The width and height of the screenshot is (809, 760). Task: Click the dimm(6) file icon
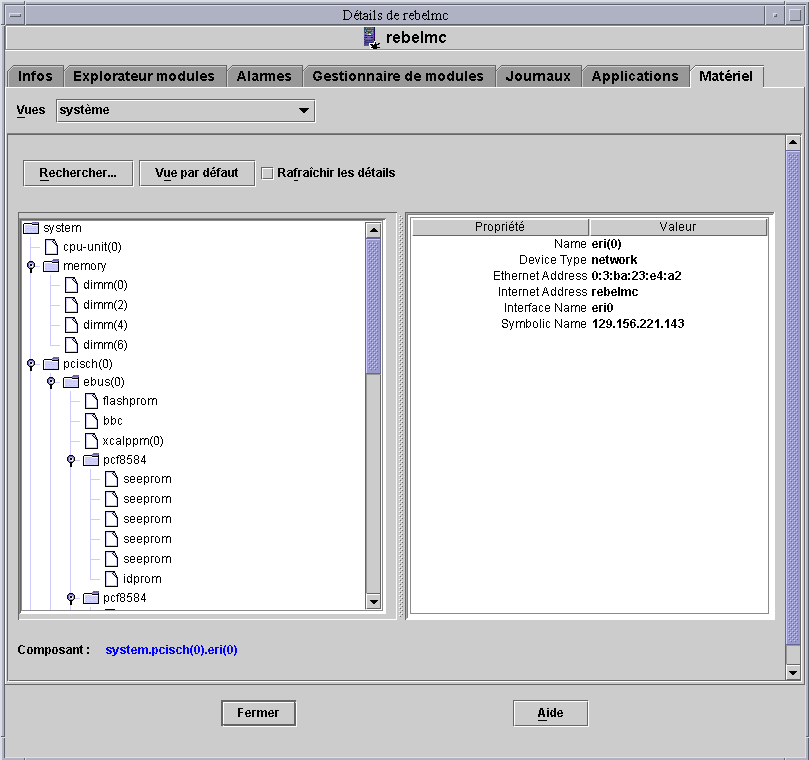point(71,345)
